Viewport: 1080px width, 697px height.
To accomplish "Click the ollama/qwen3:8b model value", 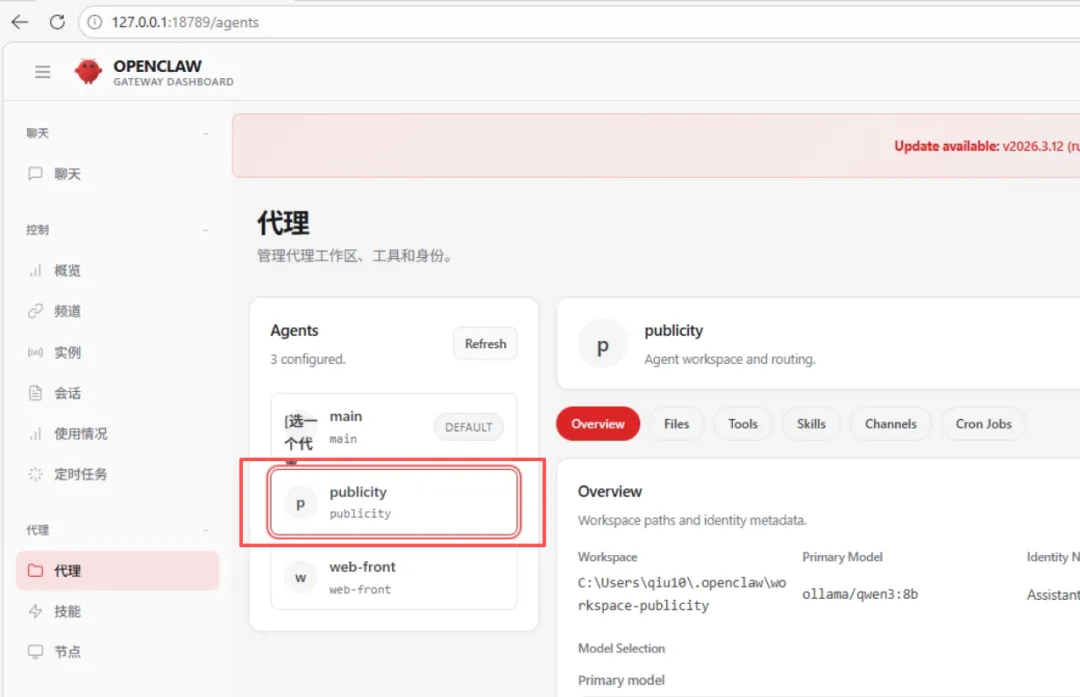I will click(x=860, y=594).
